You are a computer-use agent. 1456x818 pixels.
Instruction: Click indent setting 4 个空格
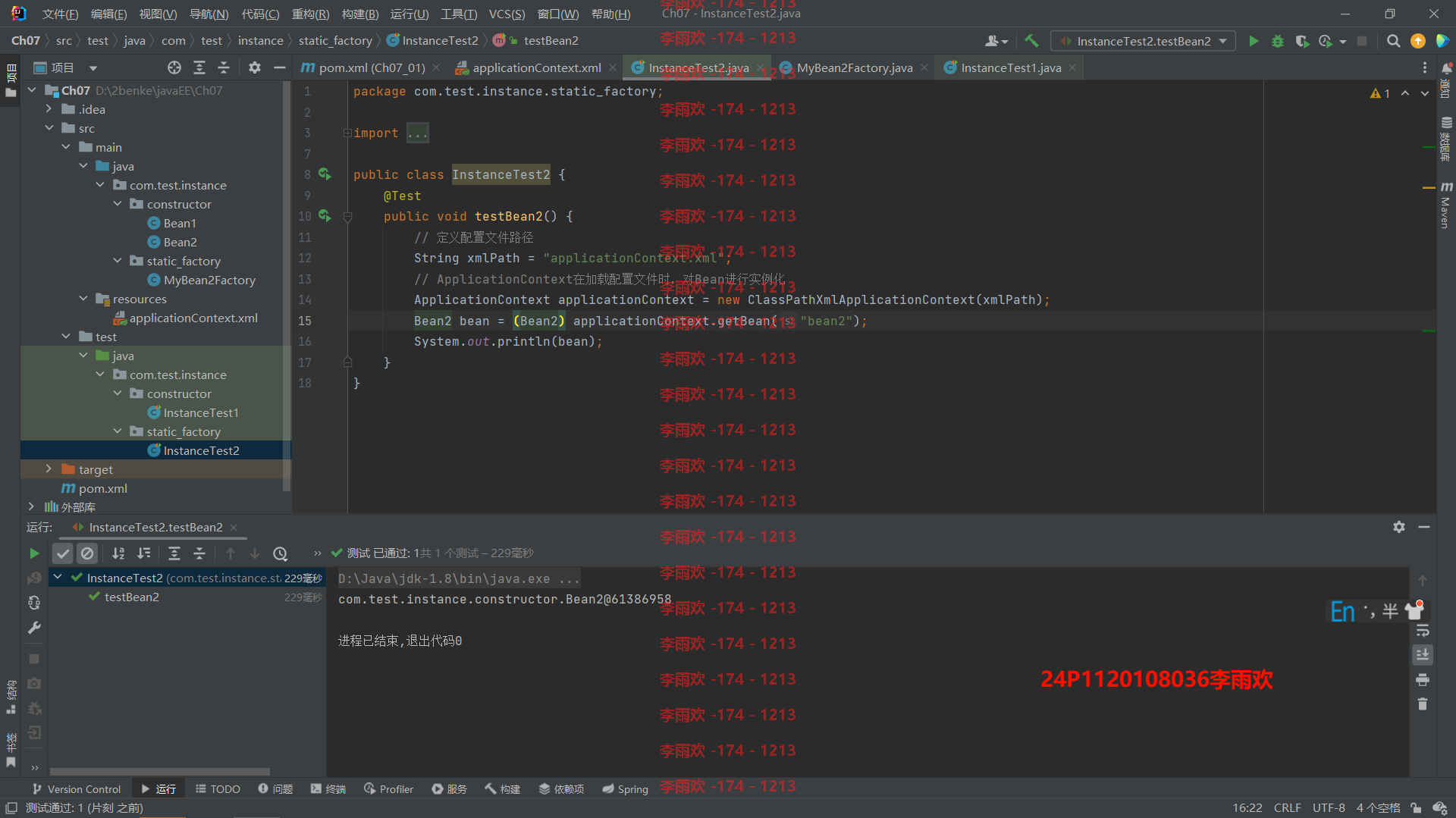[x=1378, y=807]
